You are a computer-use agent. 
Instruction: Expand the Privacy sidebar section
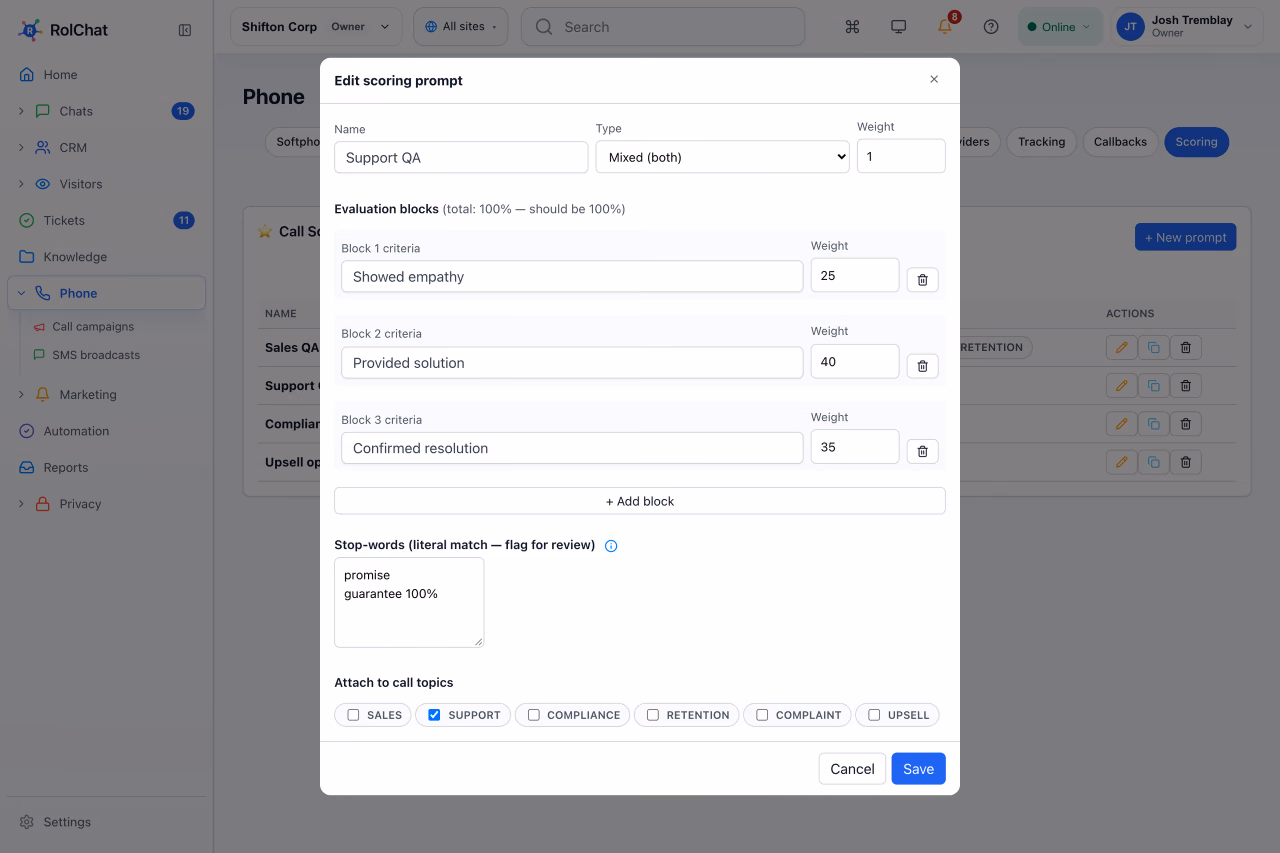point(21,504)
